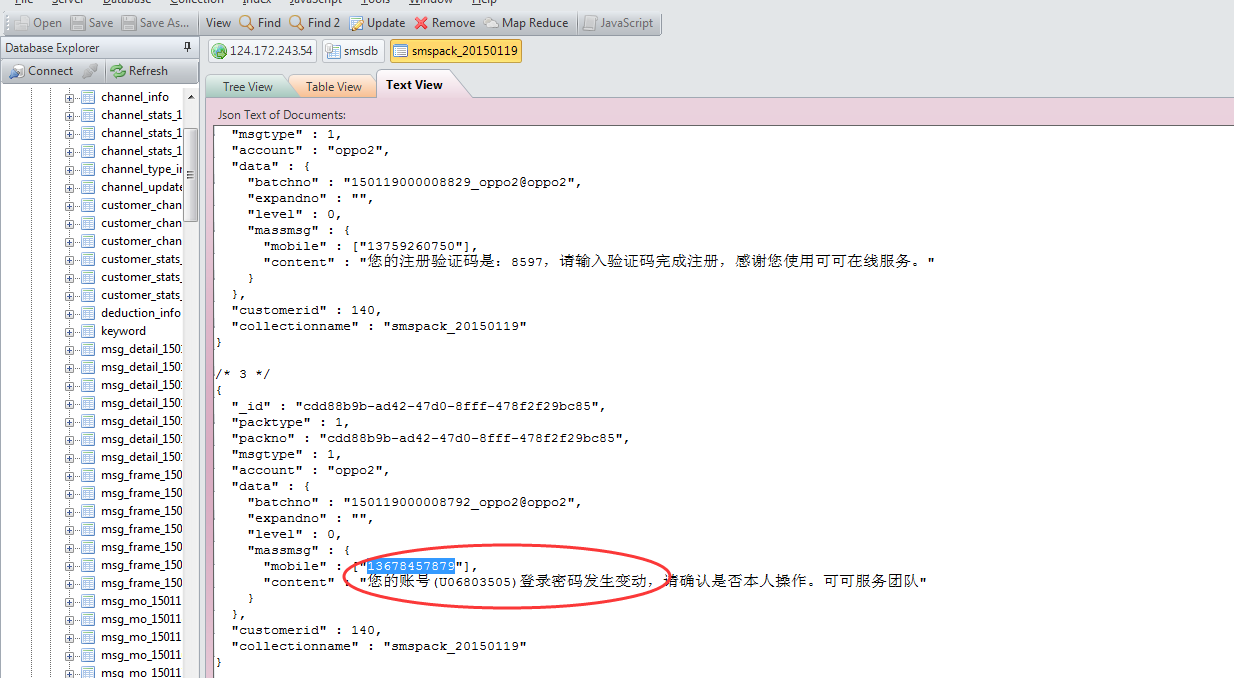Open the Map Reduce tool
The image size is (1234, 678).
tap(526, 23)
